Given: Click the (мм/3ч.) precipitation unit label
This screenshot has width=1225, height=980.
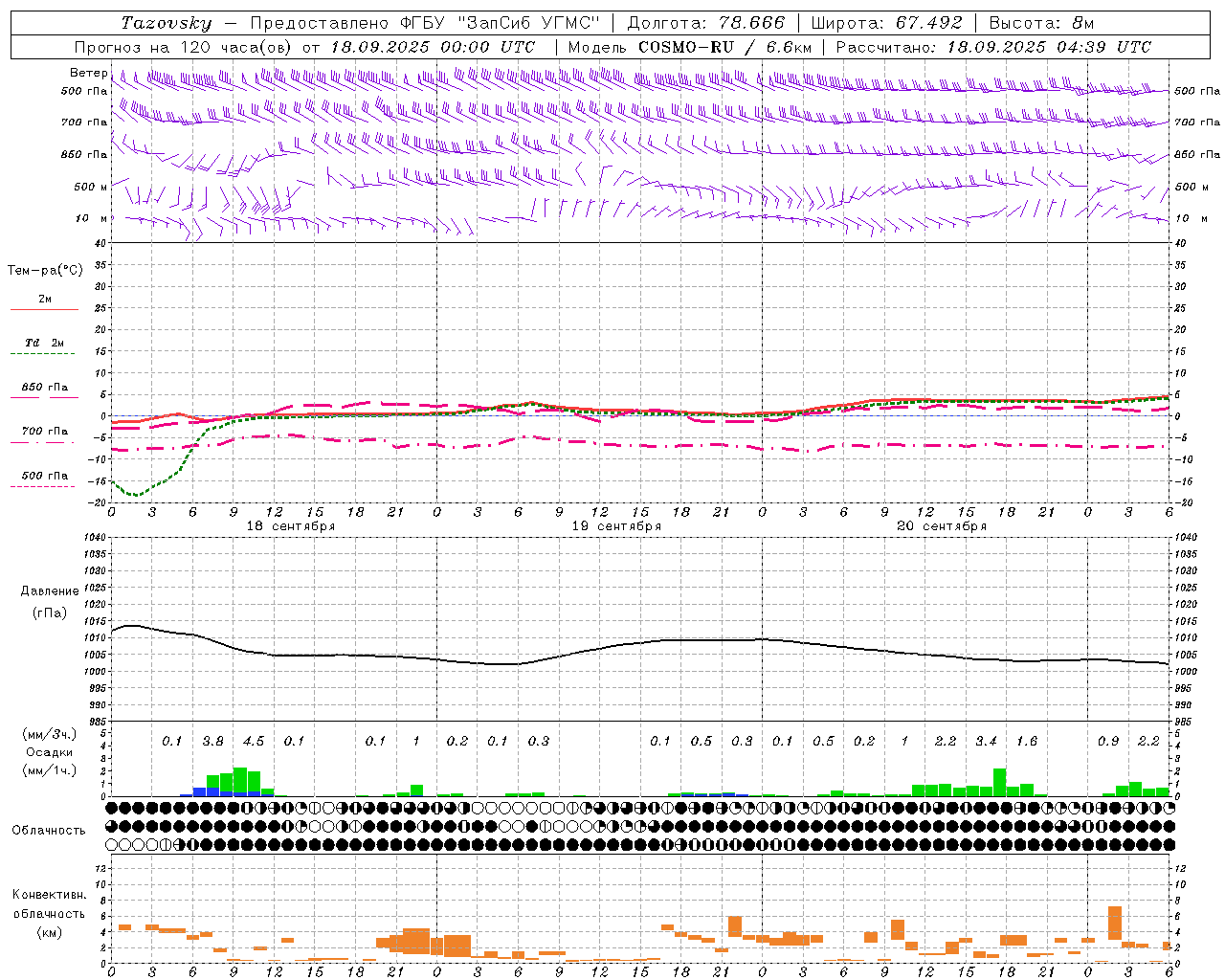Looking at the screenshot, I should [x=48, y=734].
